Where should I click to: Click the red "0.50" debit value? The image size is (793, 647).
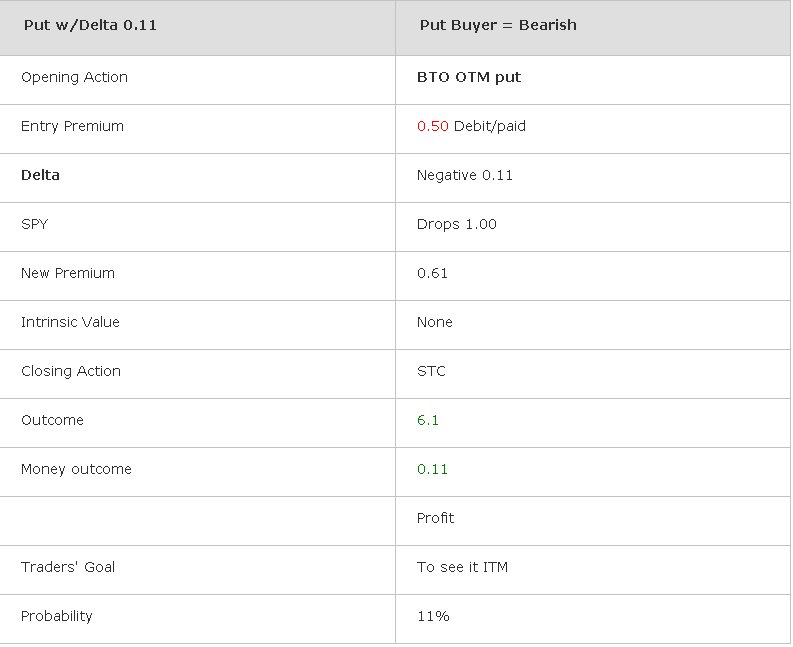(432, 126)
